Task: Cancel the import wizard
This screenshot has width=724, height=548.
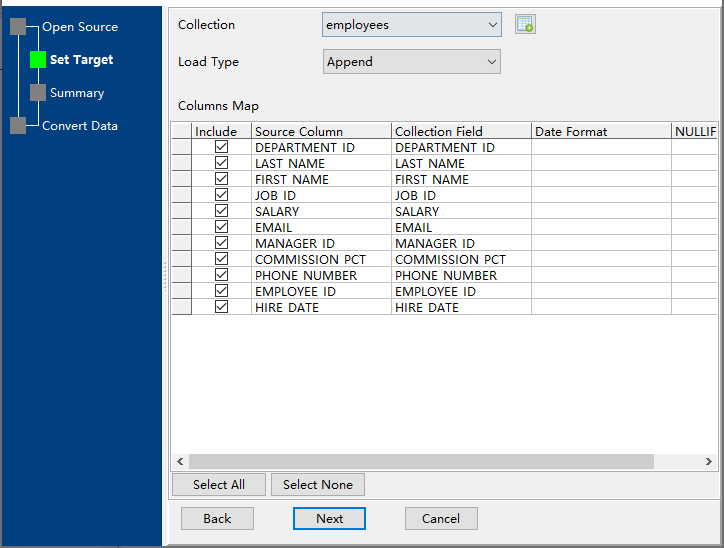Action: coord(441,519)
